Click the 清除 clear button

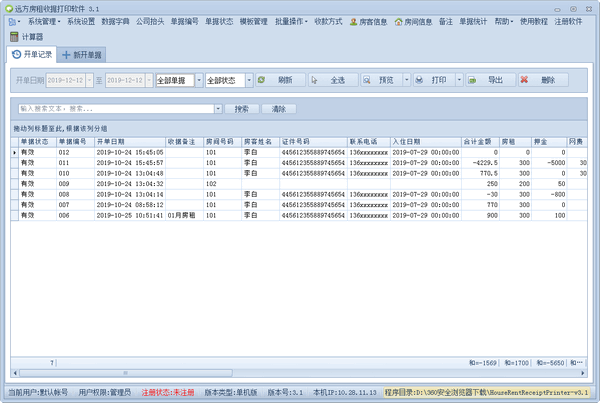click(279, 109)
